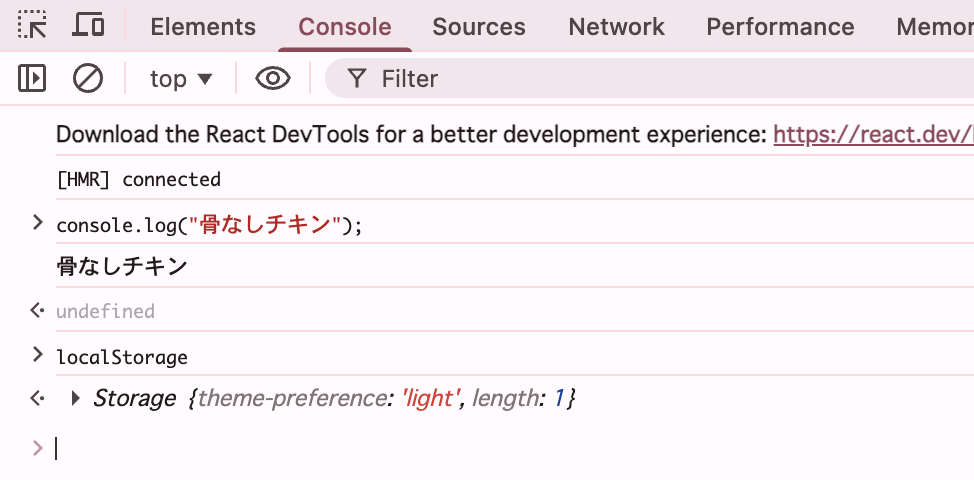Click the Filter input field
This screenshot has width=974, height=480.
tap(600, 78)
